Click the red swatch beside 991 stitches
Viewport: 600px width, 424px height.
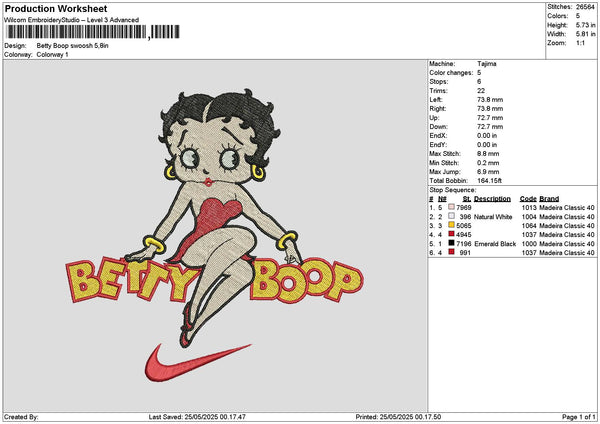[x=452, y=252]
